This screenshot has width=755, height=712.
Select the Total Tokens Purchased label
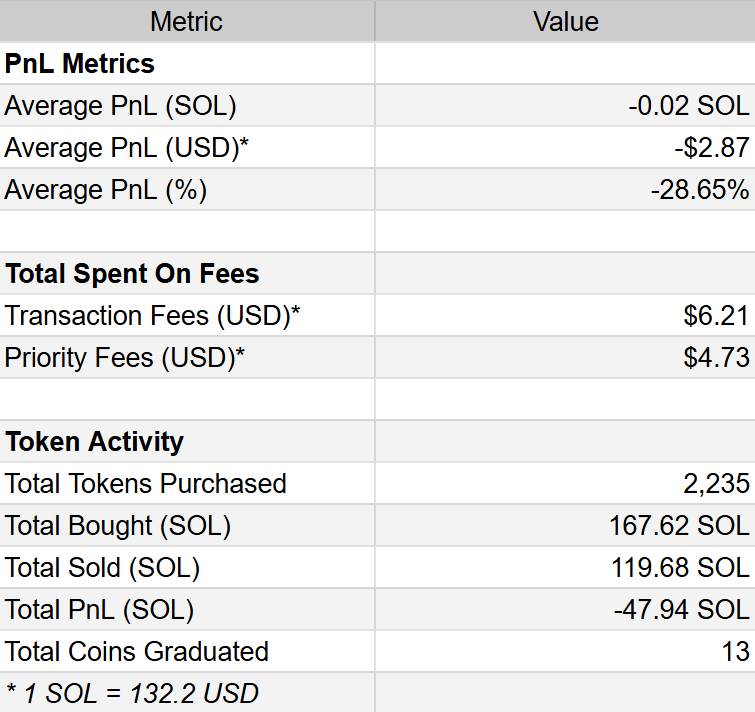point(145,483)
